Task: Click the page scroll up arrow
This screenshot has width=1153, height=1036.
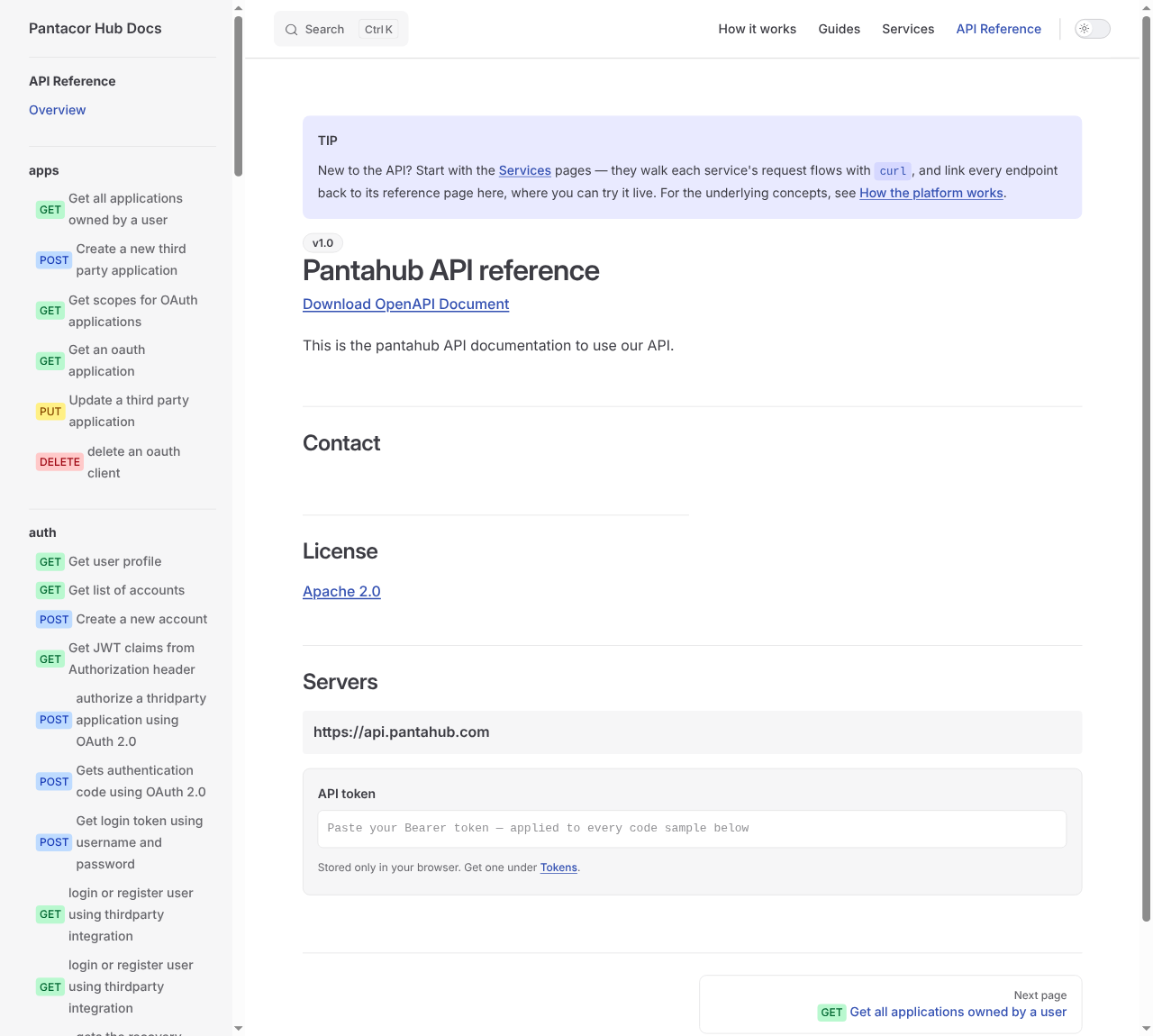Action: click(x=1146, y=7)
